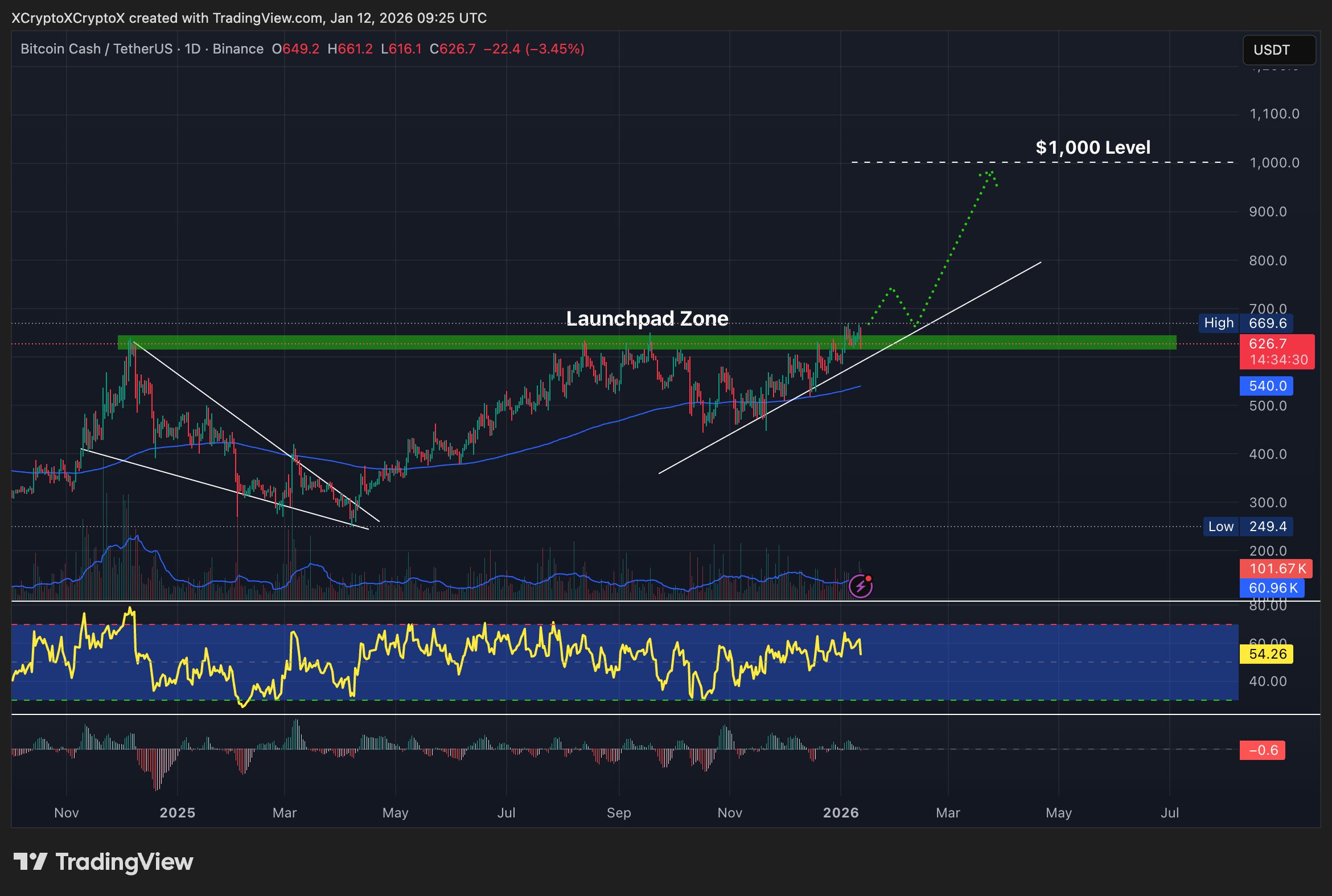Click the Low 249.4 price label
The image size is (1332, 896).
1247,527
